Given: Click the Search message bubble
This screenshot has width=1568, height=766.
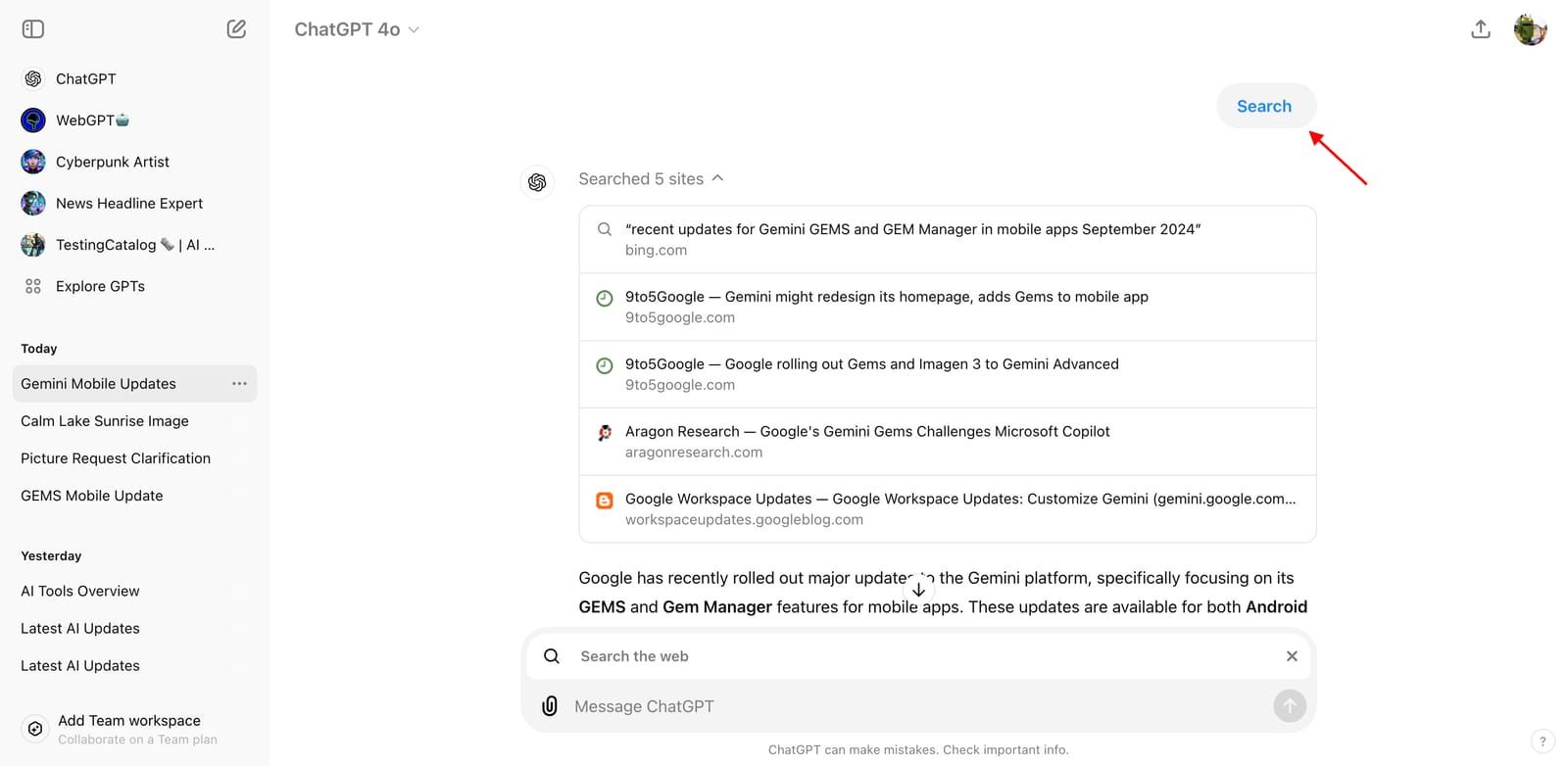Looking at the screenshot, I should (1264, 106).
